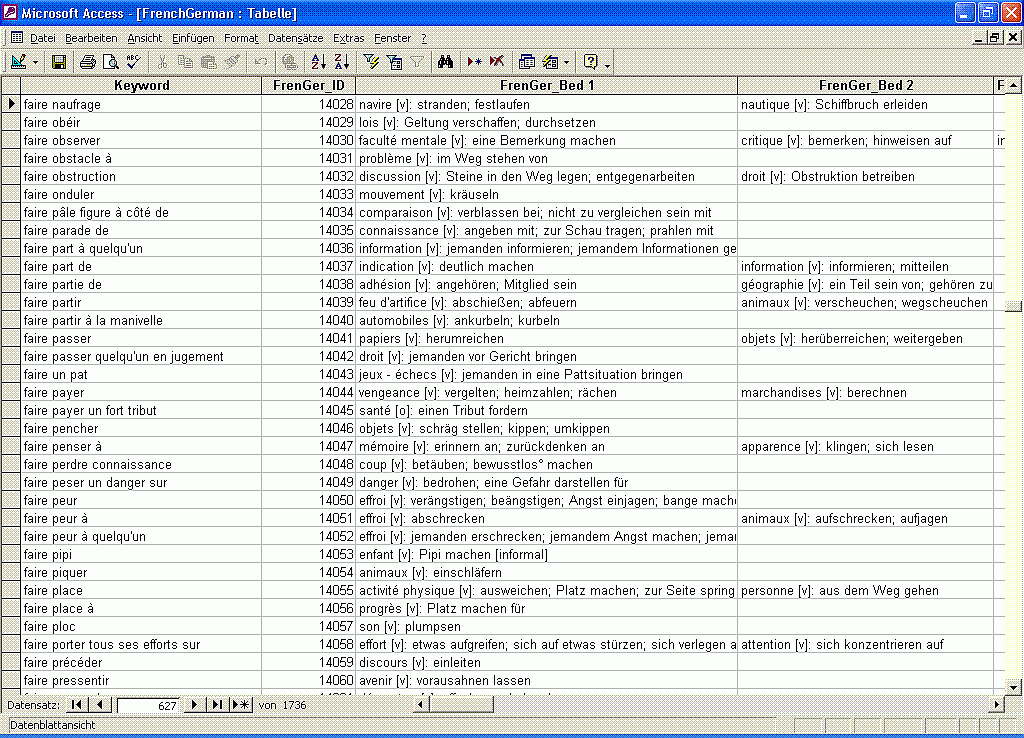Open the Bearbeiten menu
The width and height of the screenshot is (1024, 738).
[x=91, y=38]
